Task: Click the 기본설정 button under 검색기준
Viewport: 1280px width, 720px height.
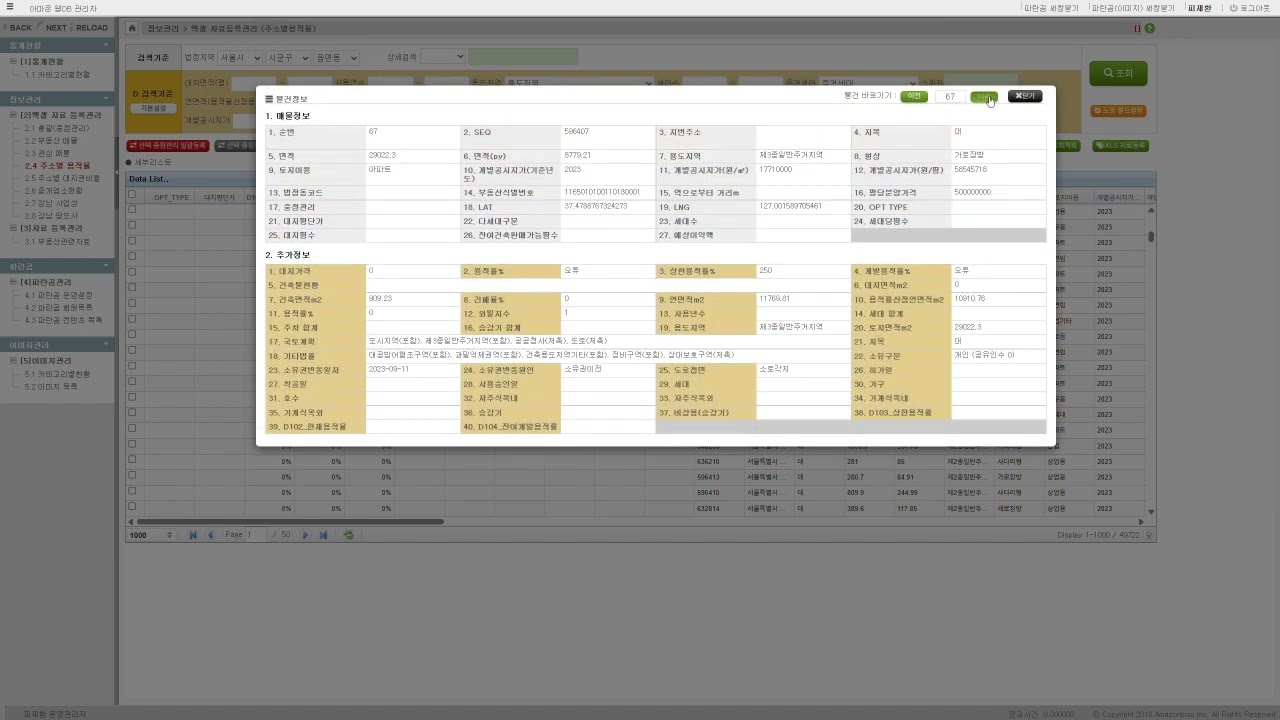Action: [x=153, y=108]
